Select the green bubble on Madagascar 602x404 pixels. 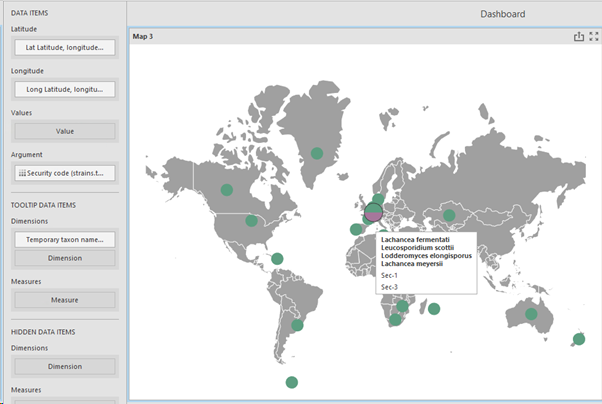(x=434, y=308)
